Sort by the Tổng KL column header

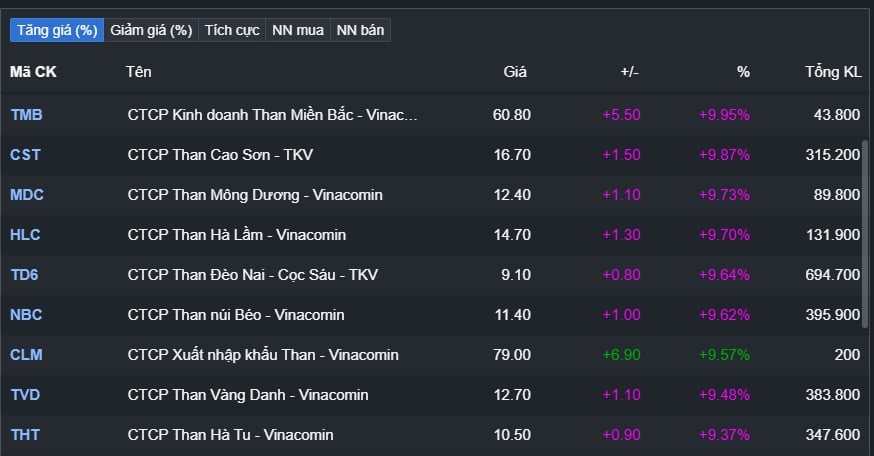[832, 72]
